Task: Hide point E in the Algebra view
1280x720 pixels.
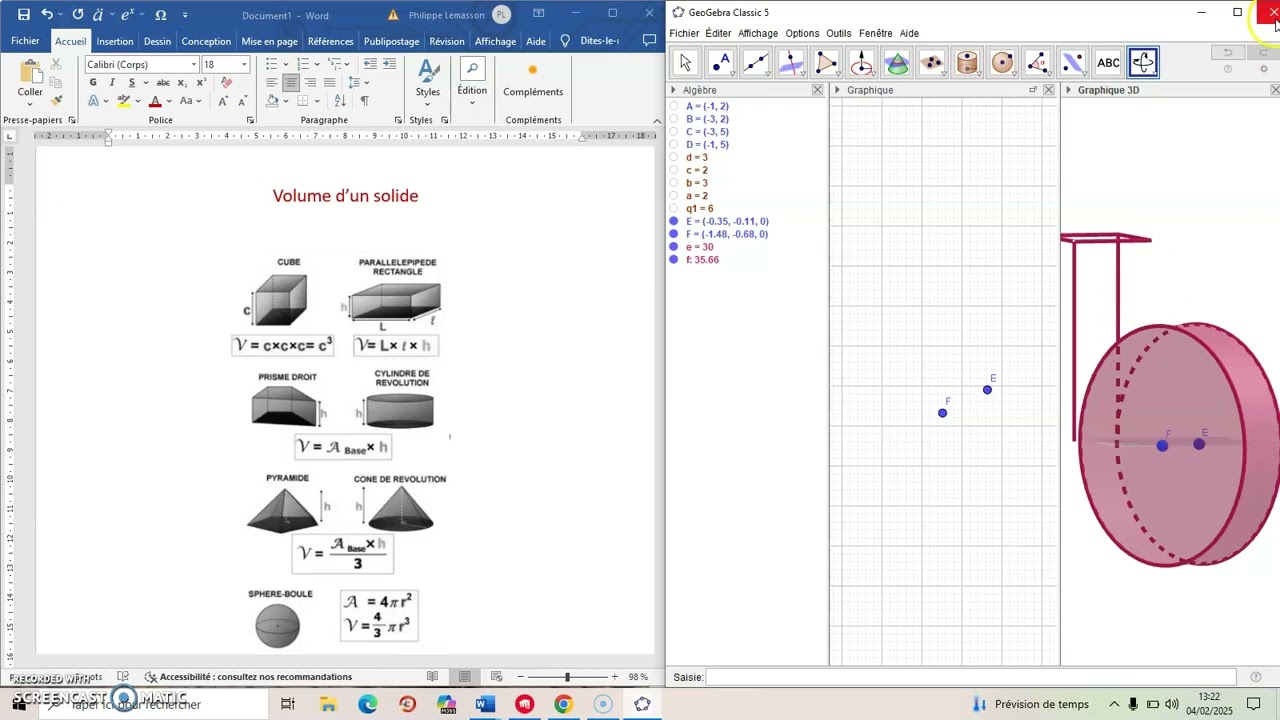Action: click(674, 221)
